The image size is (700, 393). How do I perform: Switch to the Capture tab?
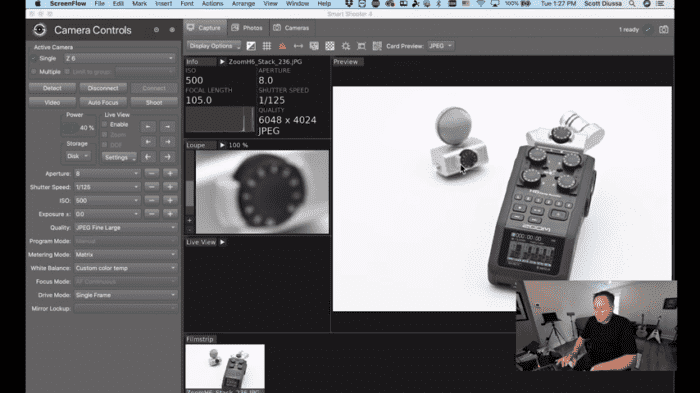coord(204,28)
